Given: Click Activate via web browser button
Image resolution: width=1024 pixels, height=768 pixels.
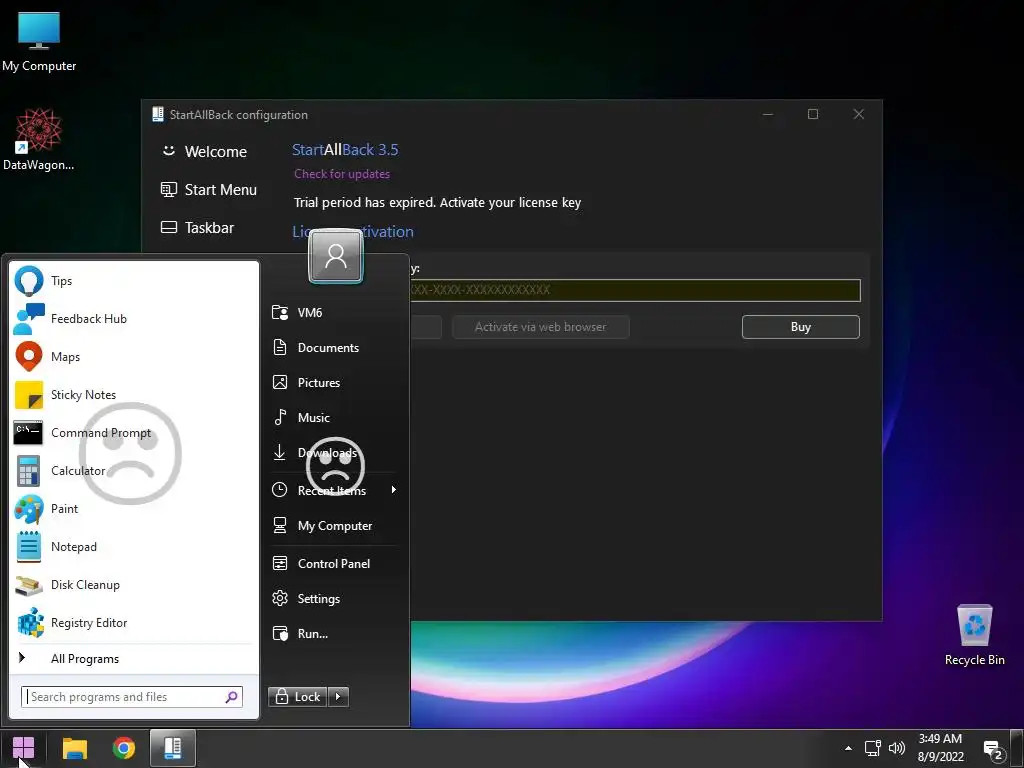Looking at the screenshot, I should coord(541,327).
